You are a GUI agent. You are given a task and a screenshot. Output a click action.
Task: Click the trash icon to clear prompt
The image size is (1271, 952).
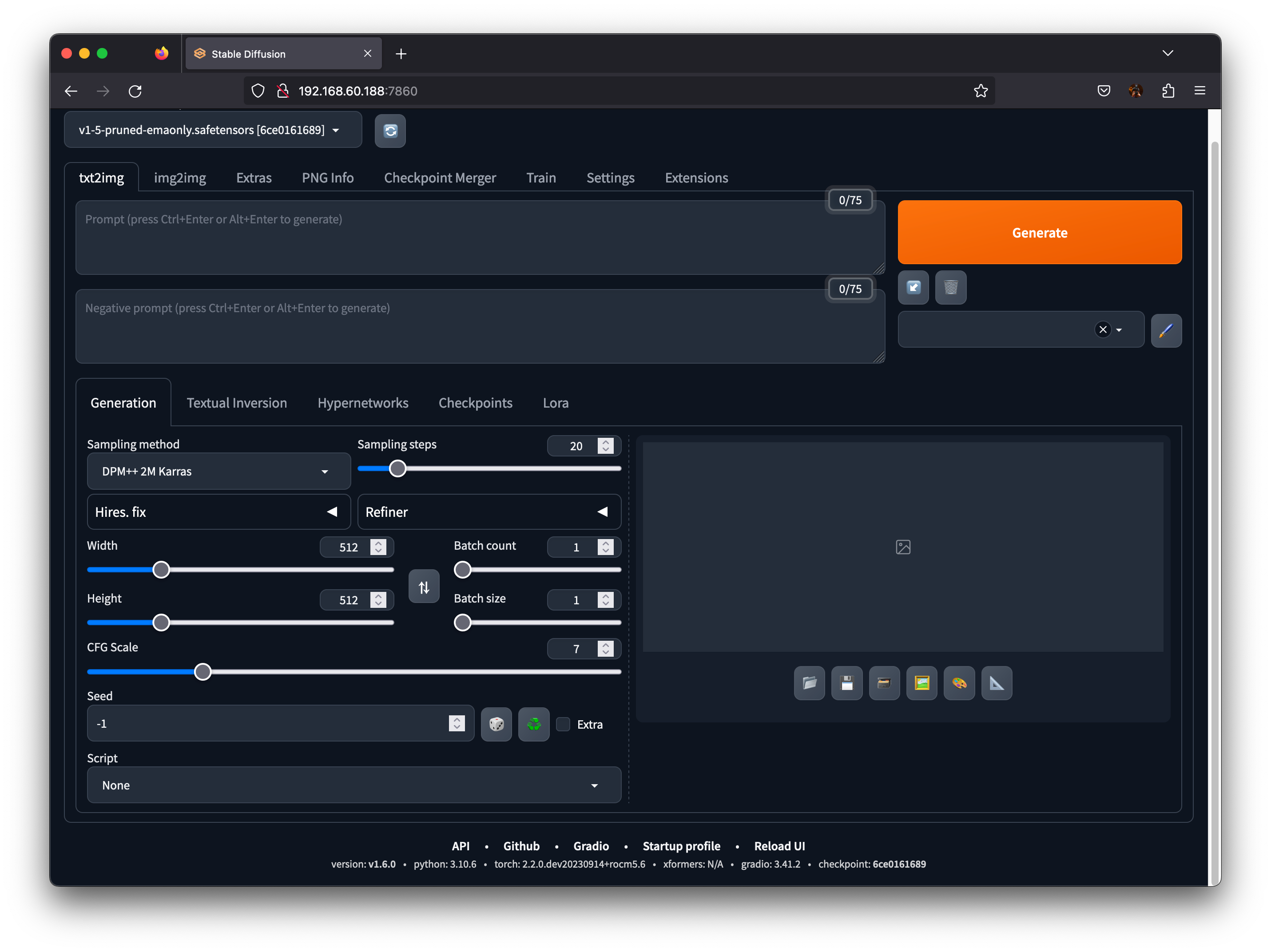coord(950,287)
